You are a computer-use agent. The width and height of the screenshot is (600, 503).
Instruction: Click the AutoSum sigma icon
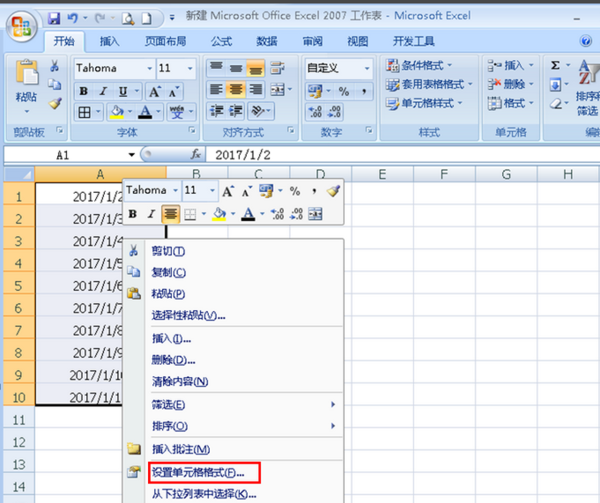pos(555,65)
